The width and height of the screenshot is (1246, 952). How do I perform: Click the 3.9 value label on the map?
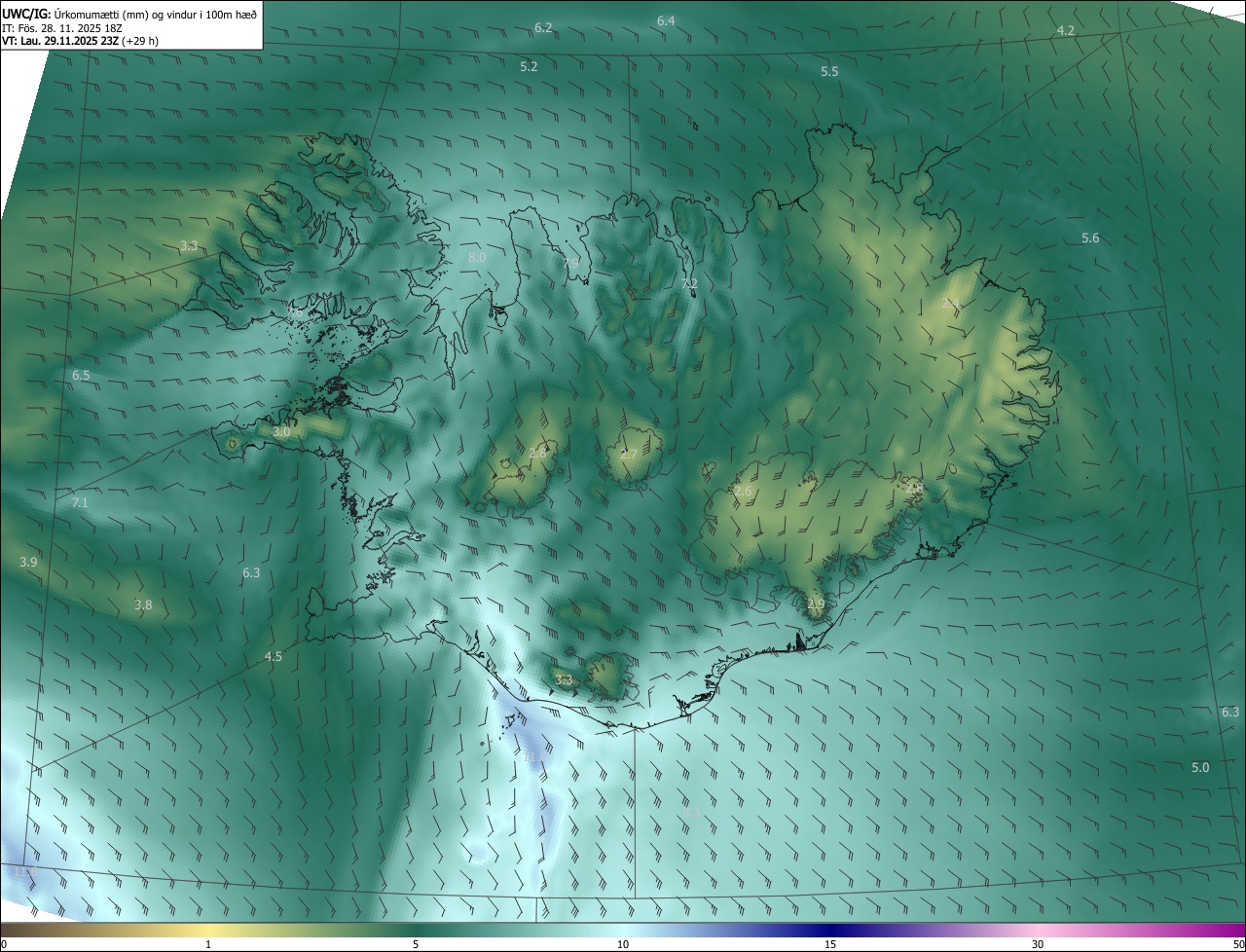(x=28, y=563)
